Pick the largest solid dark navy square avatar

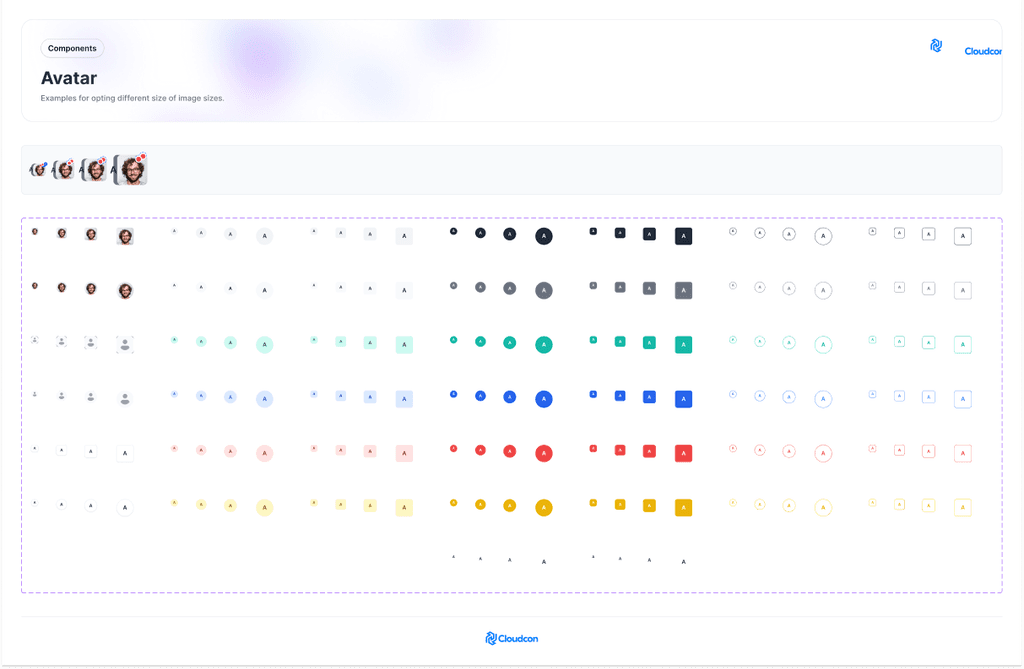[683, 236]
